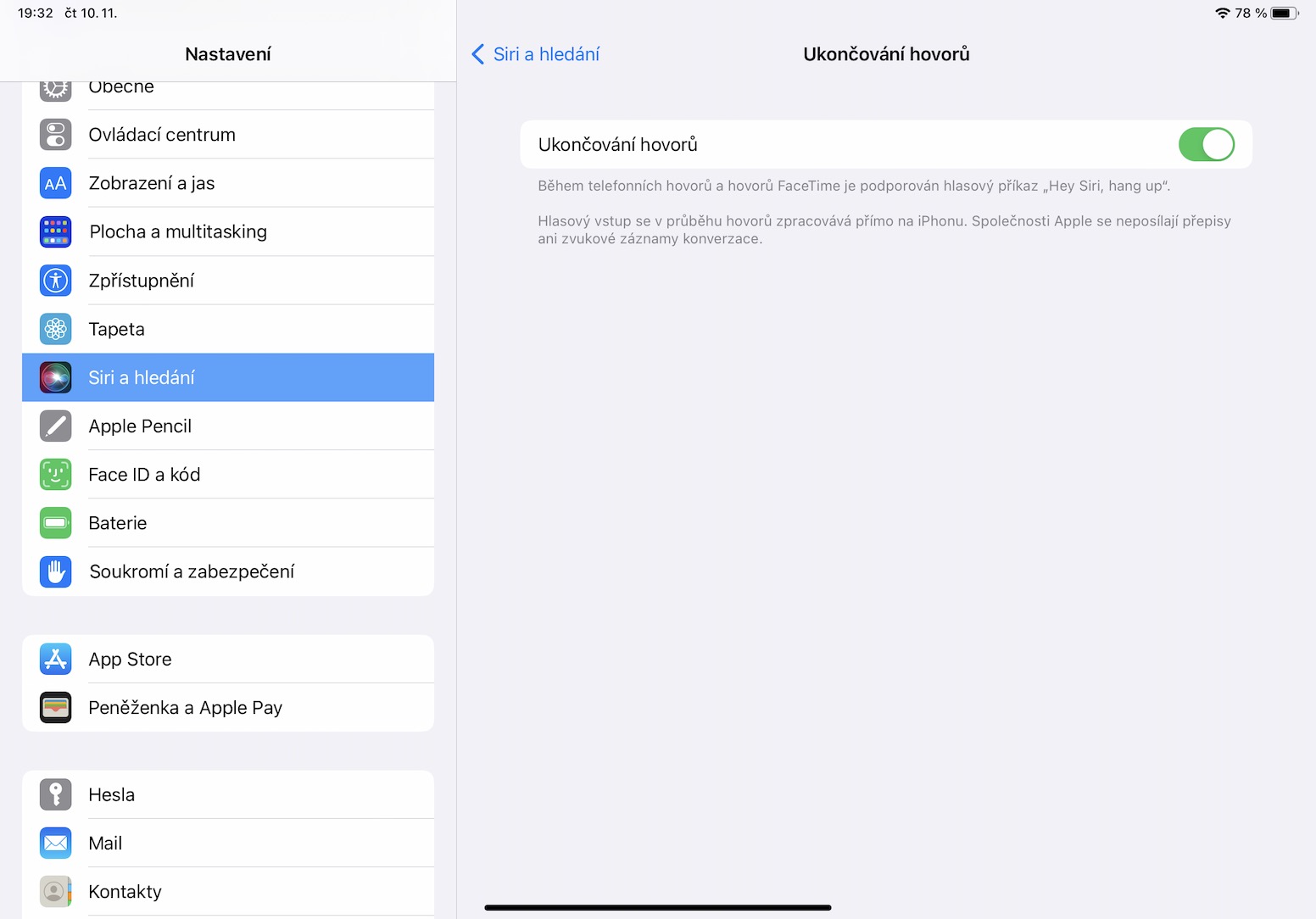The height and width of the screenshot is (919, 1316).
Task: Tap the Apple Pencil icon
Action: pos(56,426)
